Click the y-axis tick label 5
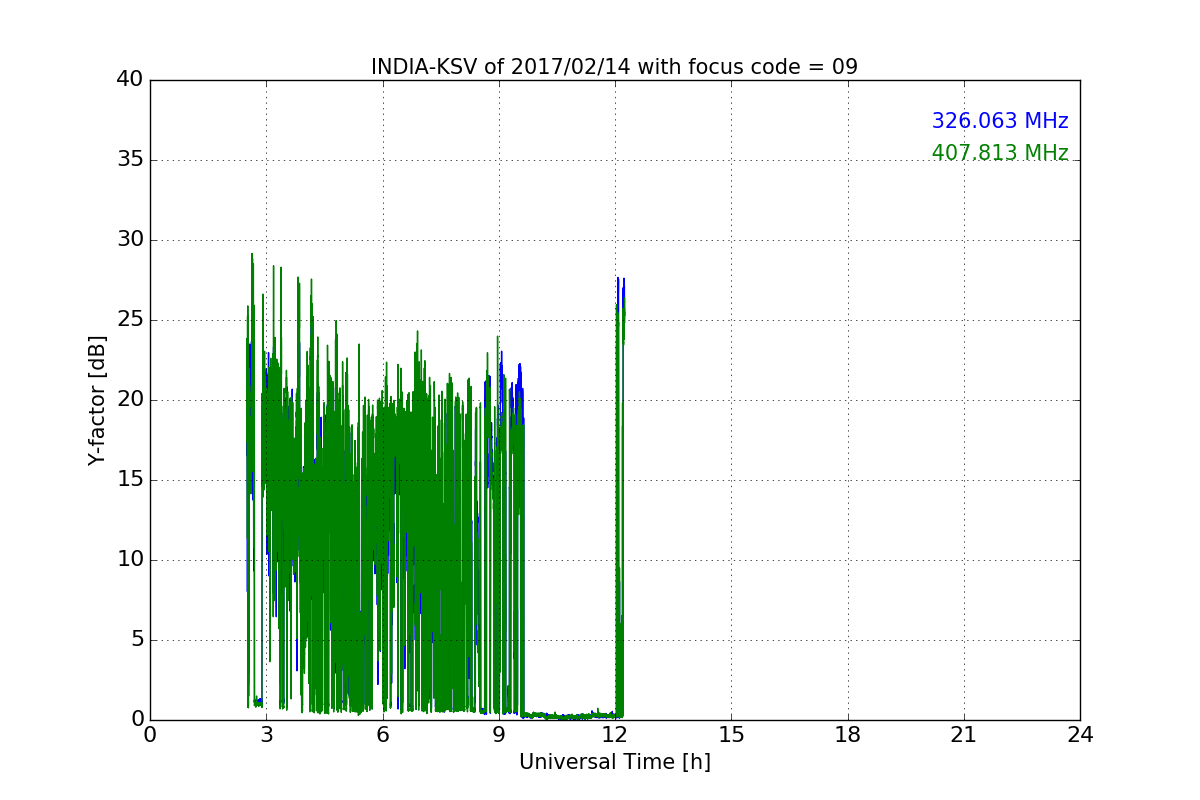Screen dimensions: 1200x800 point(137,640)
